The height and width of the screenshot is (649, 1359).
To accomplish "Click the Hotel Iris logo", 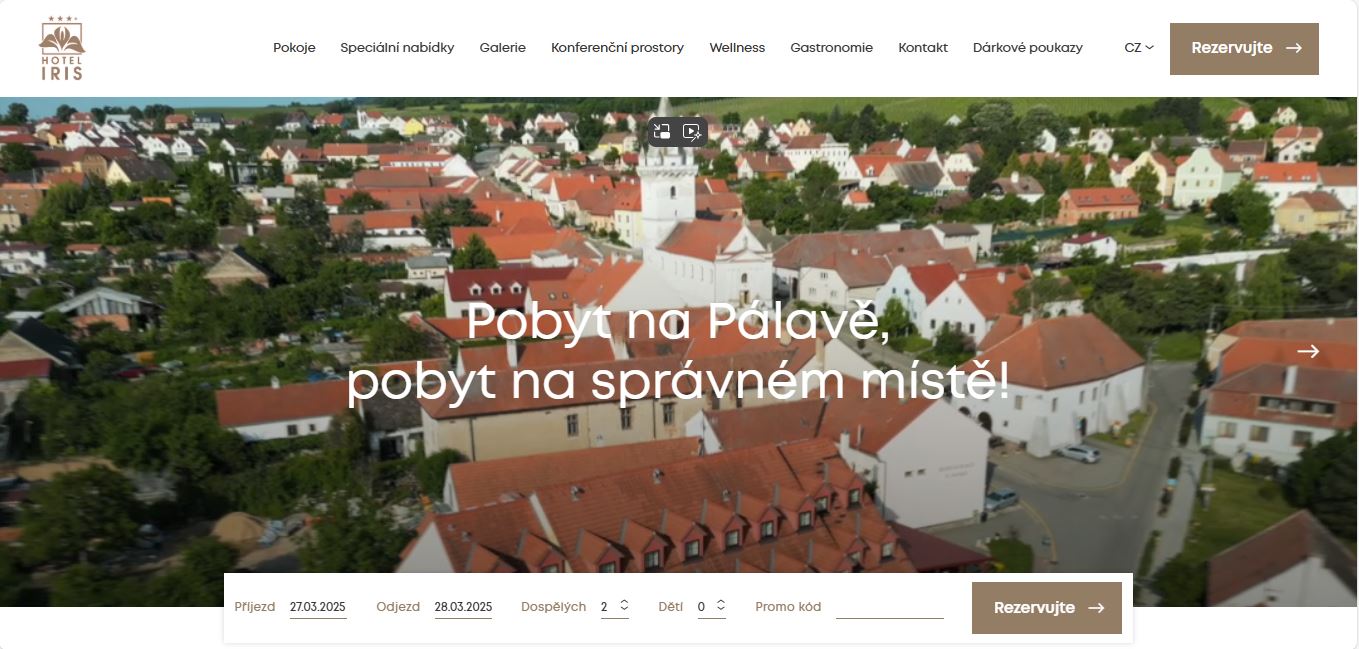I will 62,48.
